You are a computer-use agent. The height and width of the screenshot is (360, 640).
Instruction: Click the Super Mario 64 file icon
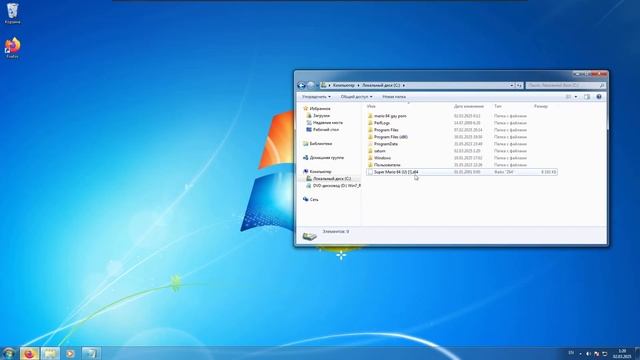click(370, 172)
